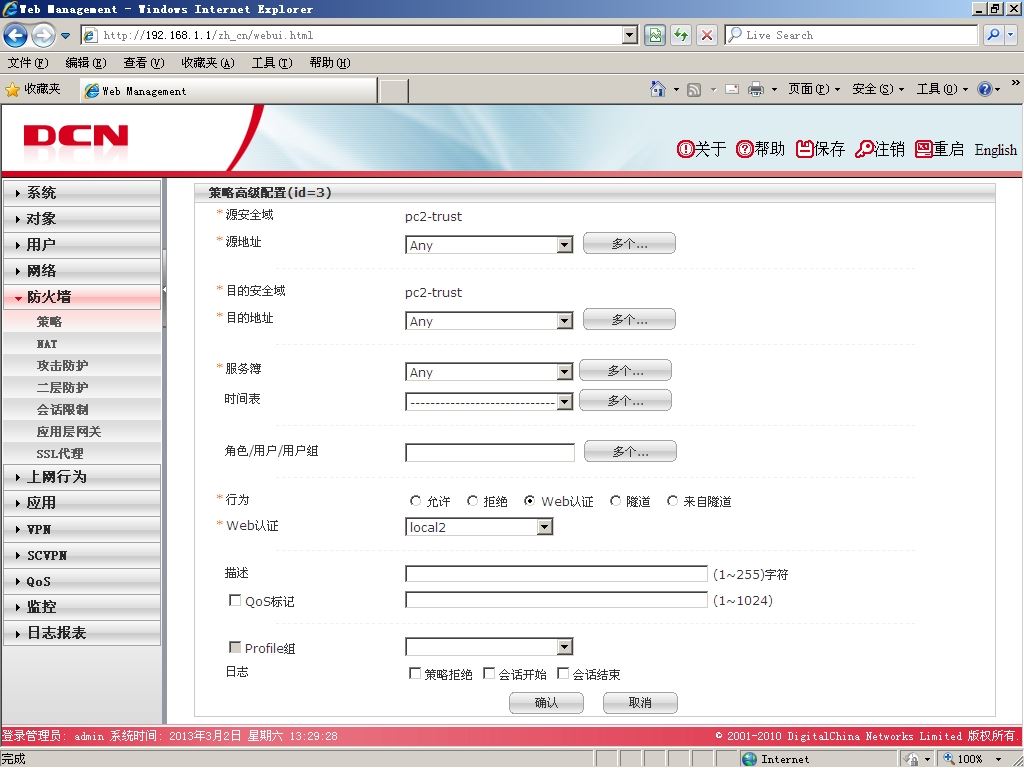Open the 收藏夹(A) menu

pos(208,63)
